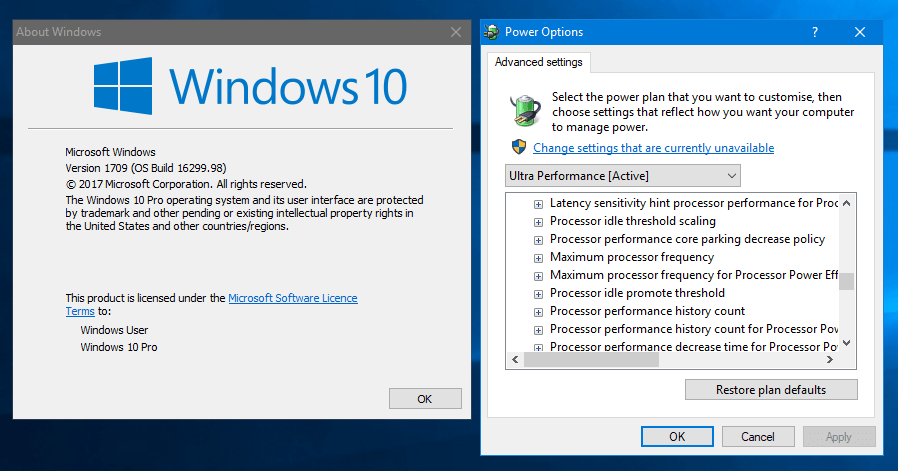Select the Processor idle promote threshold row
The image size is (898, 471).
click(637, 293)
